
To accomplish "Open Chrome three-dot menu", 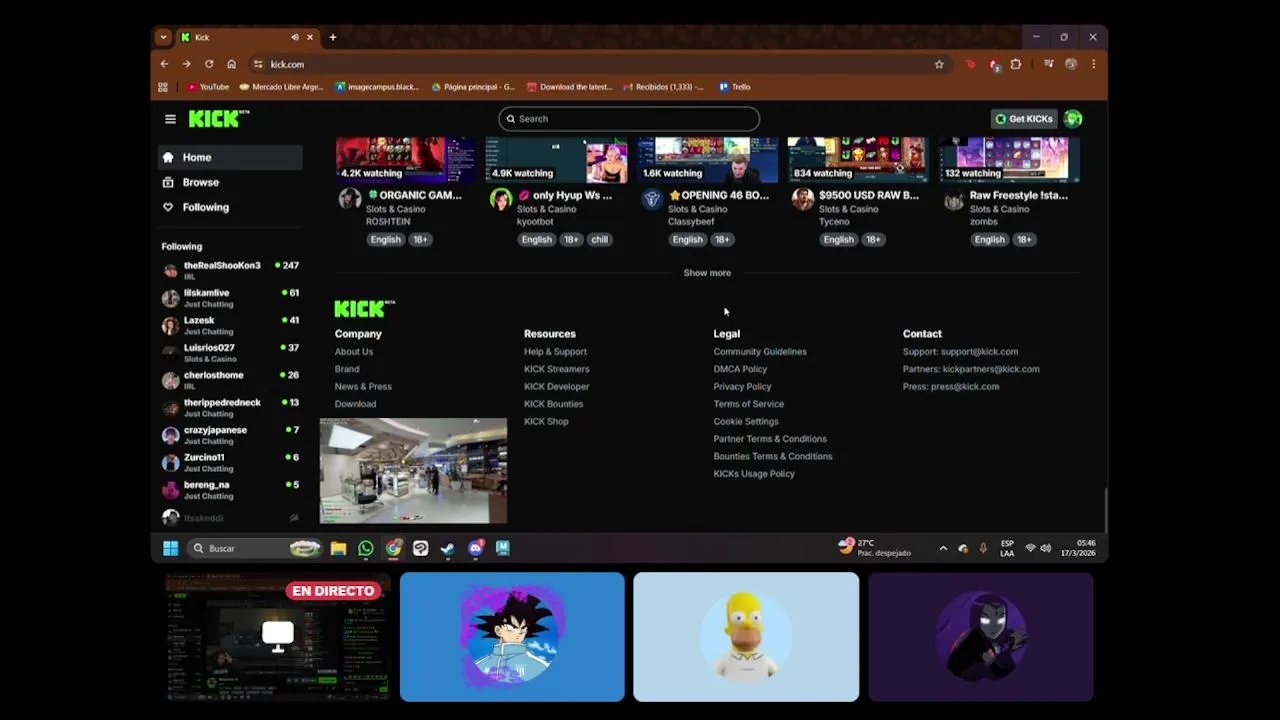I will click(1093, 64).
